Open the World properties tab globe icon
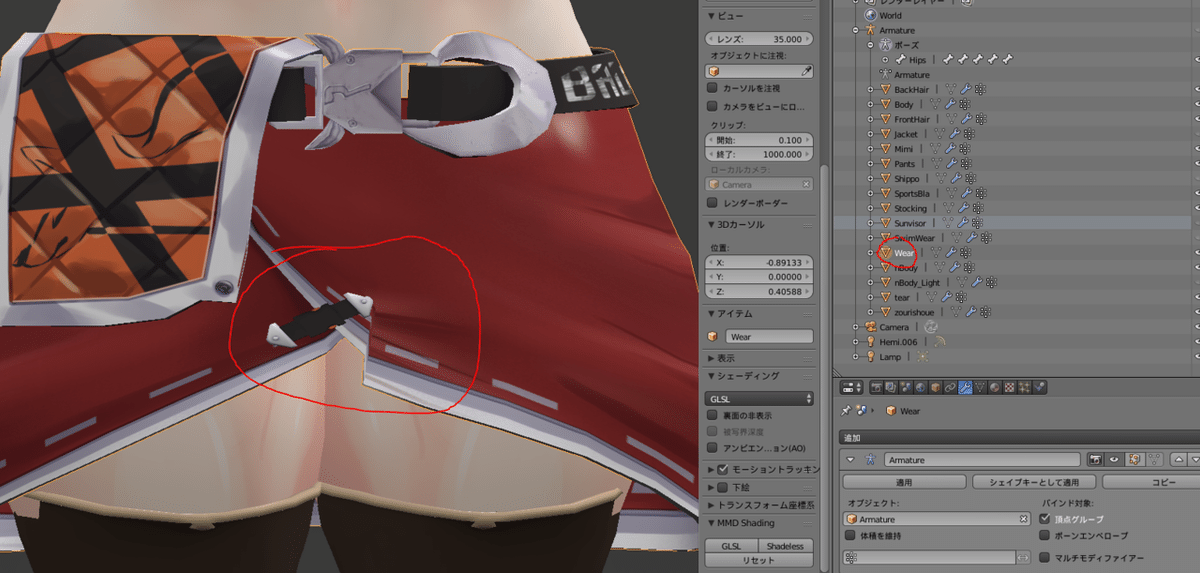The height and width of the screenshot is (573, 1200). pyautogui.click(x=921, y=387)
